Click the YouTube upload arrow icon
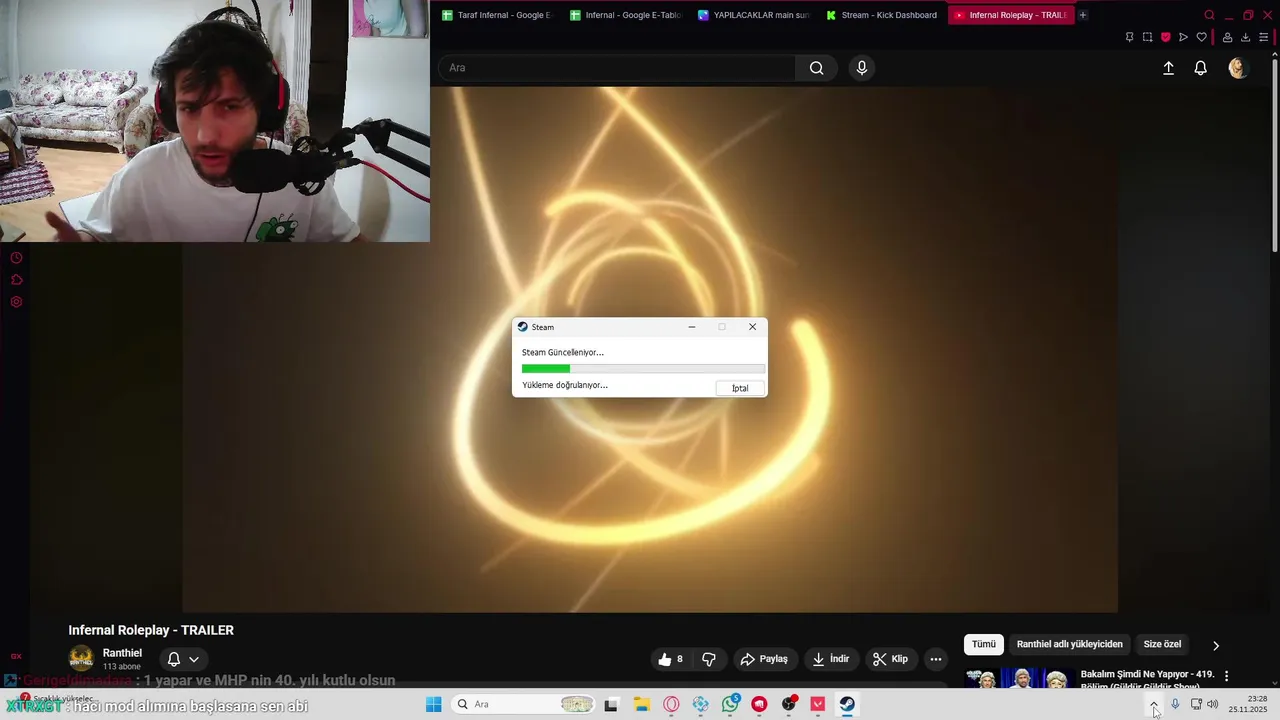The width and height of the screenshot is (1280, 720). pos(1168,68)
